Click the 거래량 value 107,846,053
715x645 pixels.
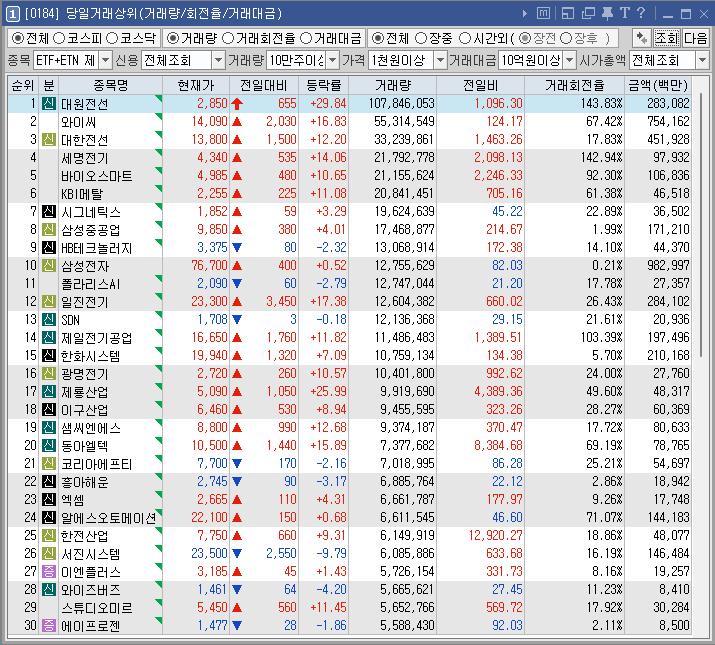401,104
